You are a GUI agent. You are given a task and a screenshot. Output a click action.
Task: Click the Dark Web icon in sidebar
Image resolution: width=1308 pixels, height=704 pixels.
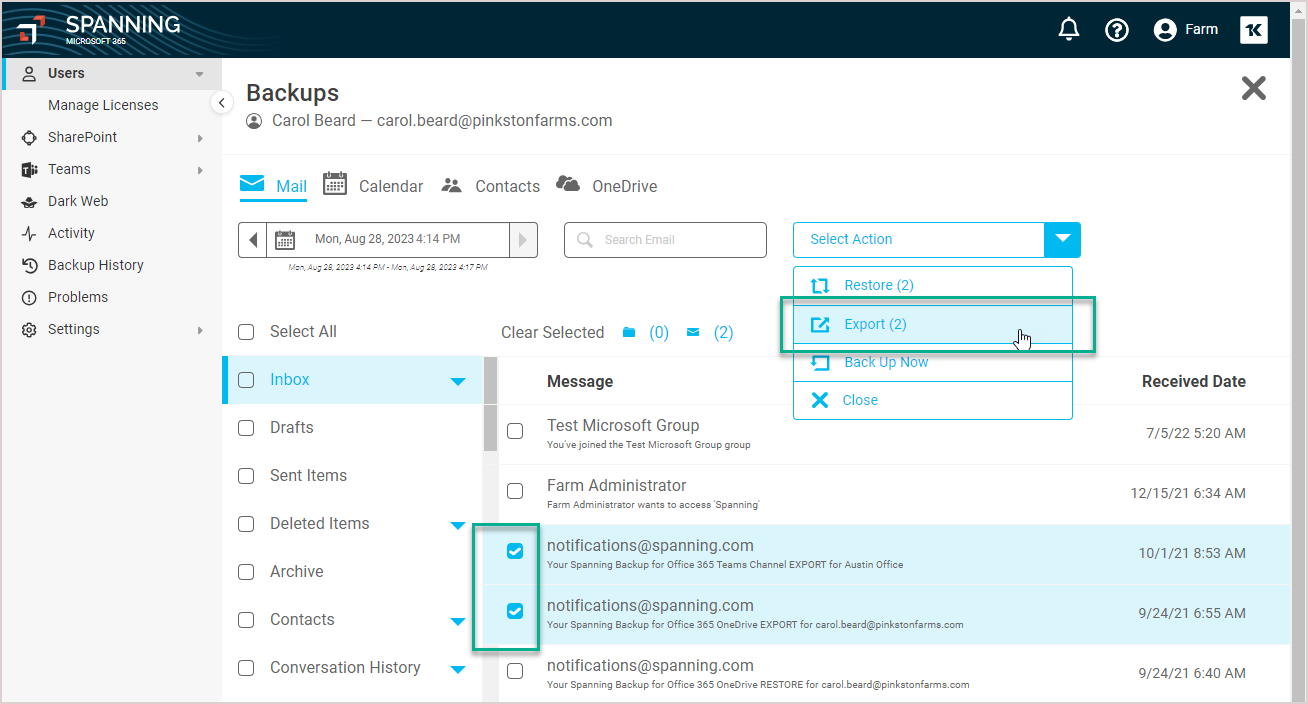29,201
